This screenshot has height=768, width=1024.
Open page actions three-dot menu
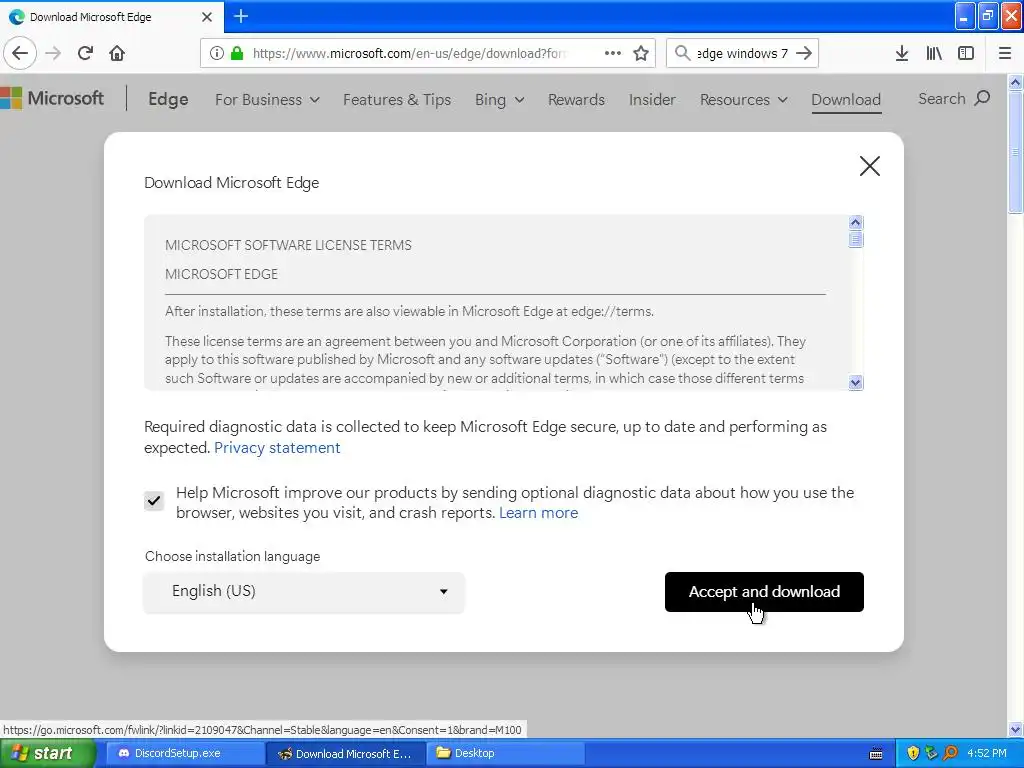coord(613,53)
